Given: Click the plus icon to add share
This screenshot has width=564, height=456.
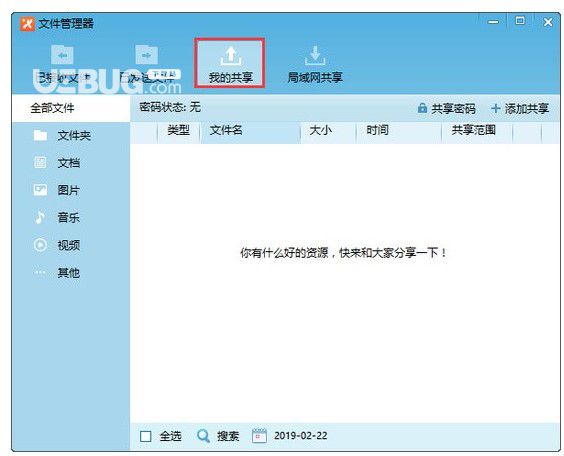Looking at the screenshot, I should (495, 108).
